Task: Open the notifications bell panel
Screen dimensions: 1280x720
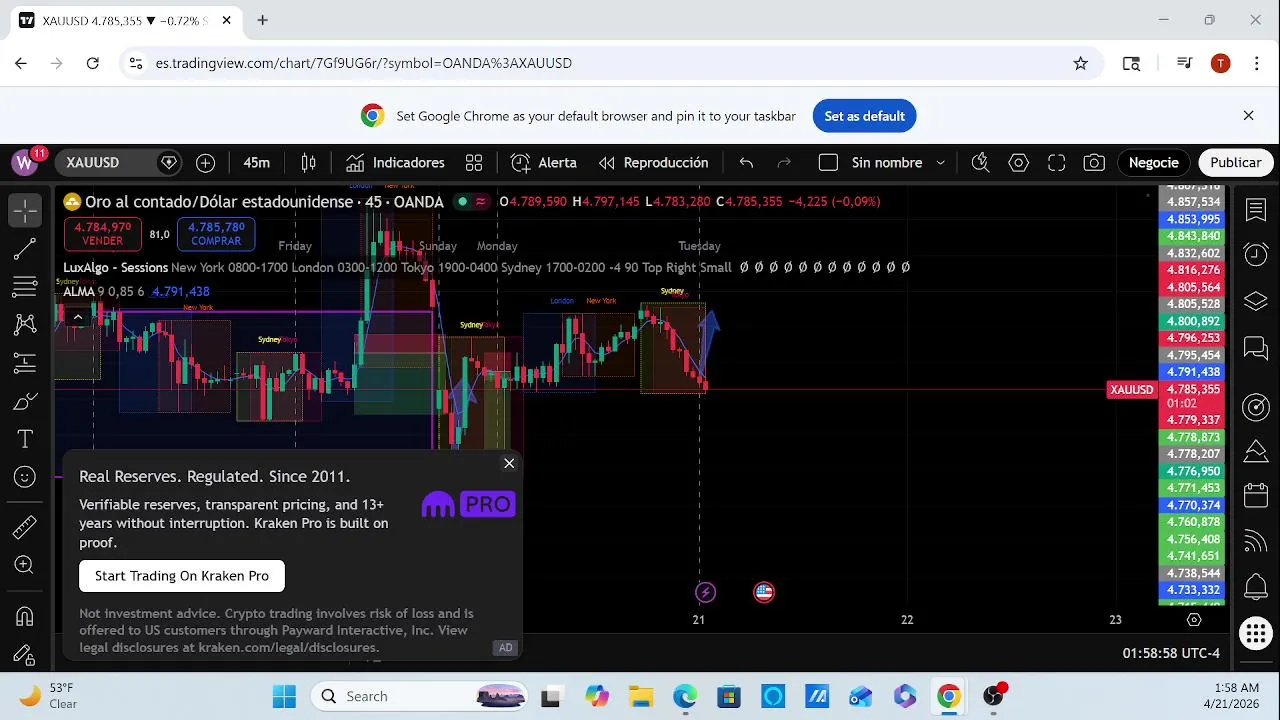Action: pos(1256,587)
